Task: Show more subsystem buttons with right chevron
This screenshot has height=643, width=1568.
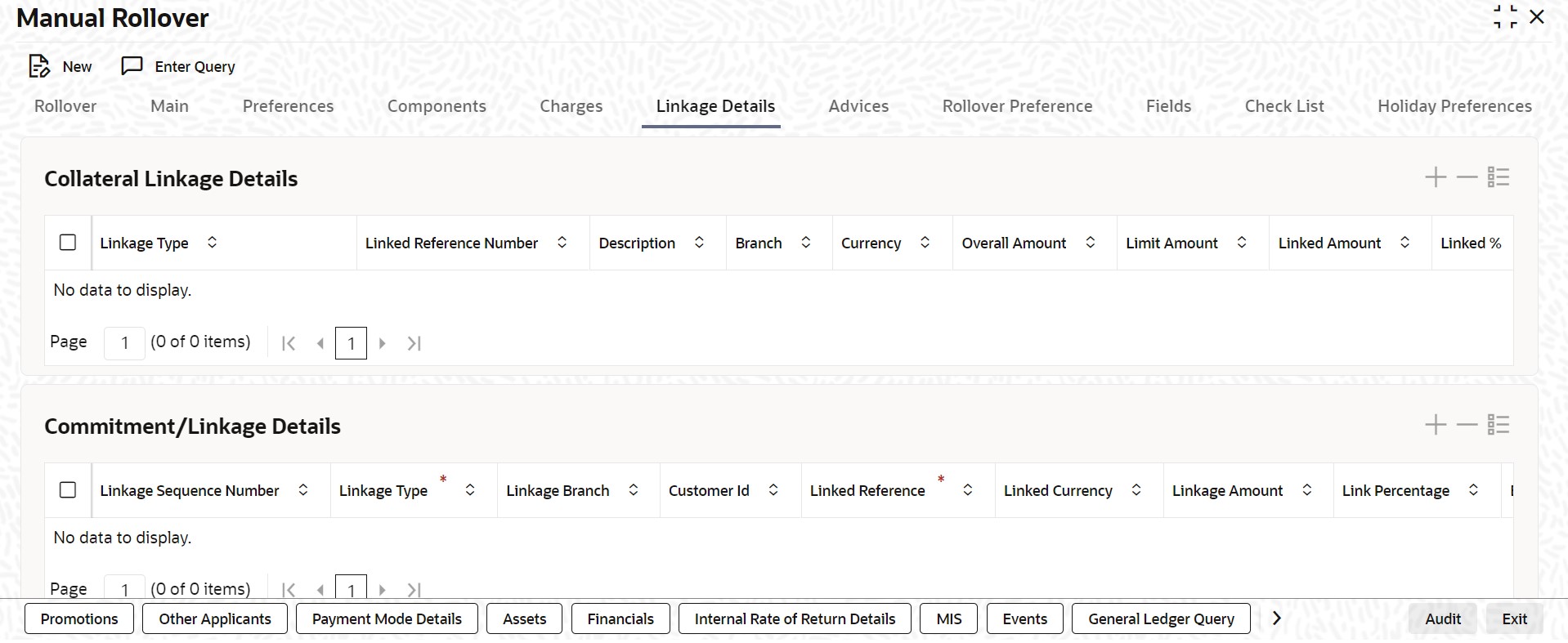Action: click(x=1276, y=619)
